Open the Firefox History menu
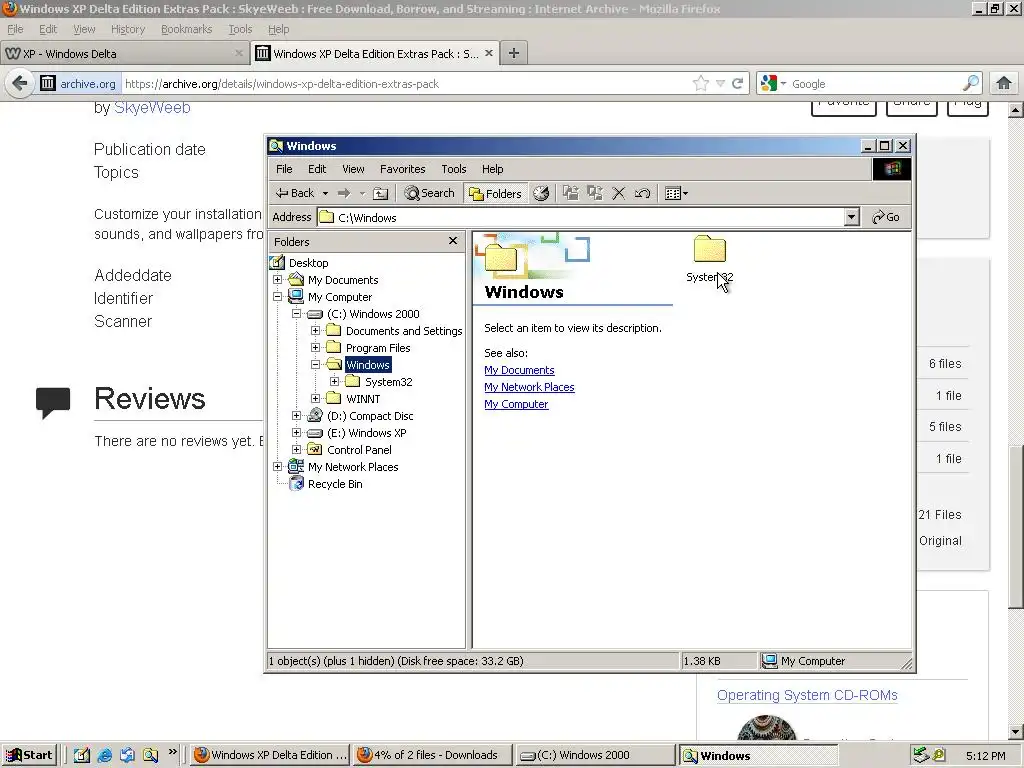1024x768 pixels. [x=128, y=29]
